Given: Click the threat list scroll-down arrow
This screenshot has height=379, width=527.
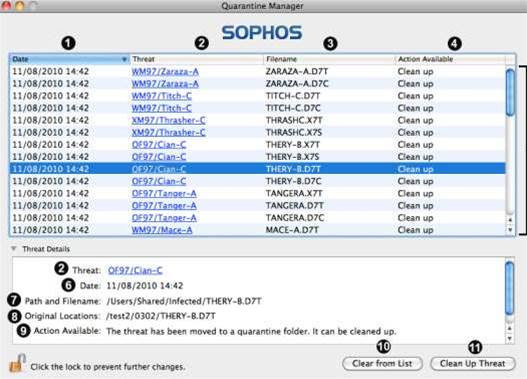Looking at the screenshot, I should [510, 230].
